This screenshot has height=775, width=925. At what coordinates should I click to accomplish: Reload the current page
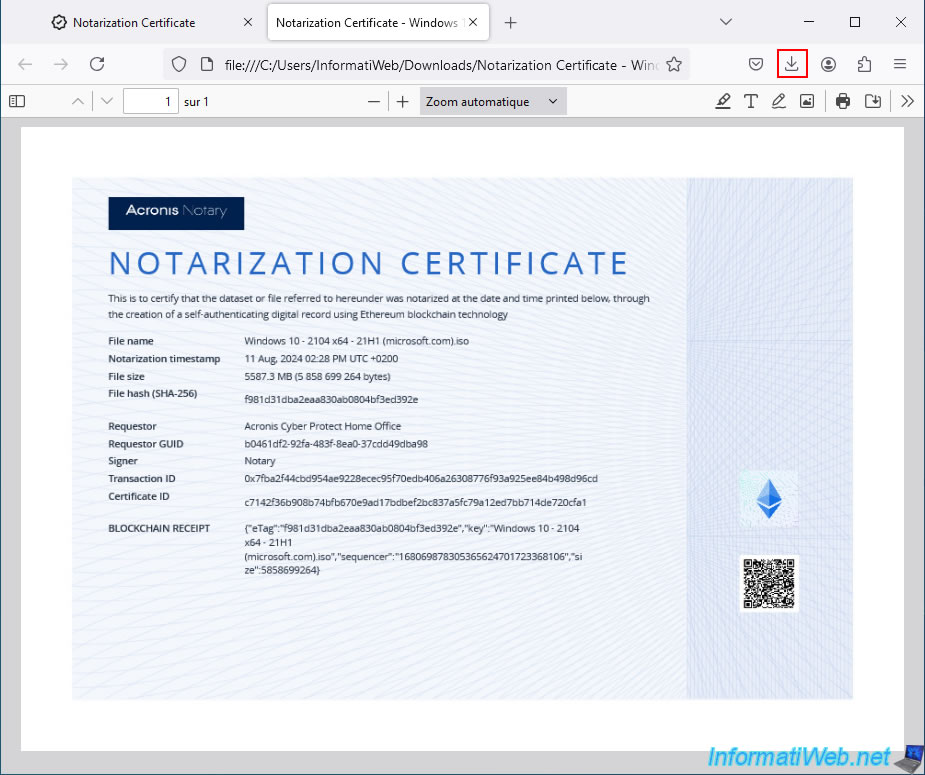97,64
